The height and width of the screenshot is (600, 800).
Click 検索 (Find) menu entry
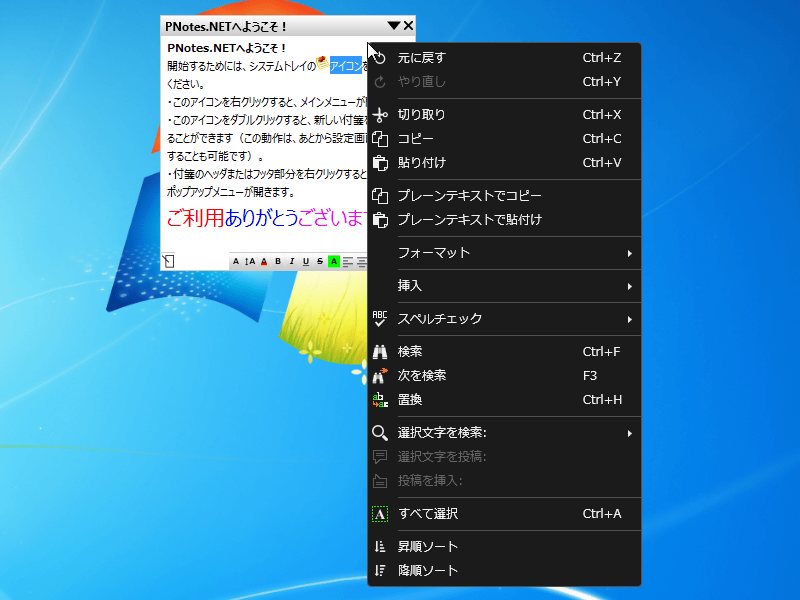(x=504, y=352)
